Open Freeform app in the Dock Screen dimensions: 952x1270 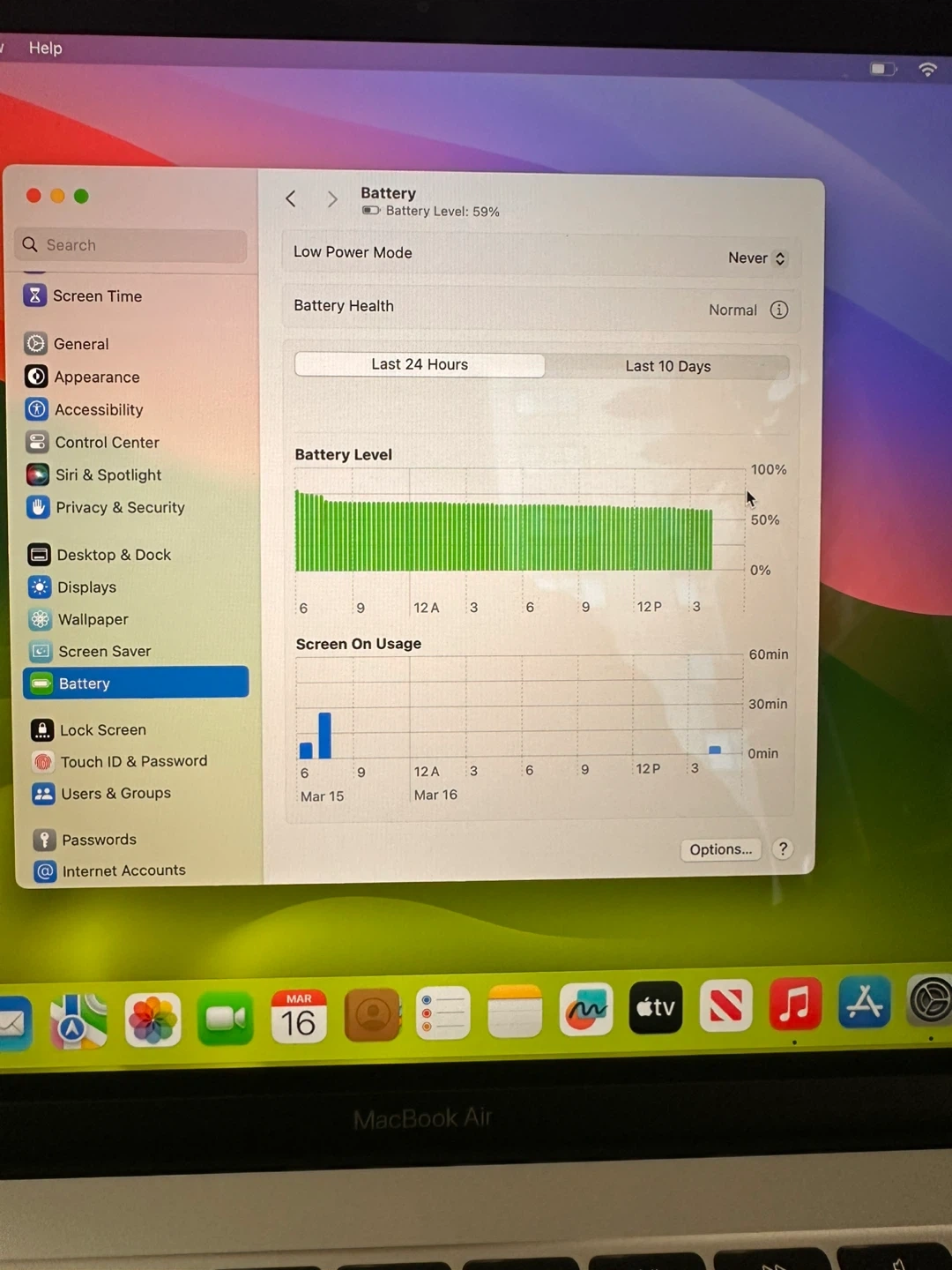(x=585, y=1010)
